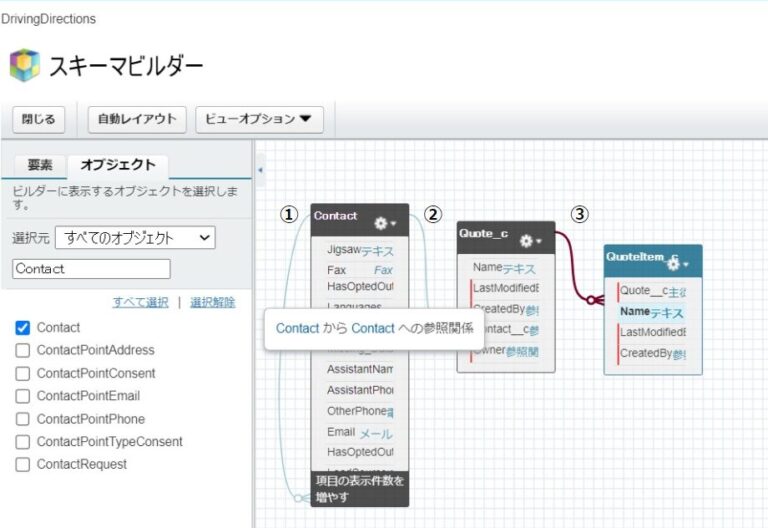
Task: Switch to the 要素 tab
Action: click(39, 165)
